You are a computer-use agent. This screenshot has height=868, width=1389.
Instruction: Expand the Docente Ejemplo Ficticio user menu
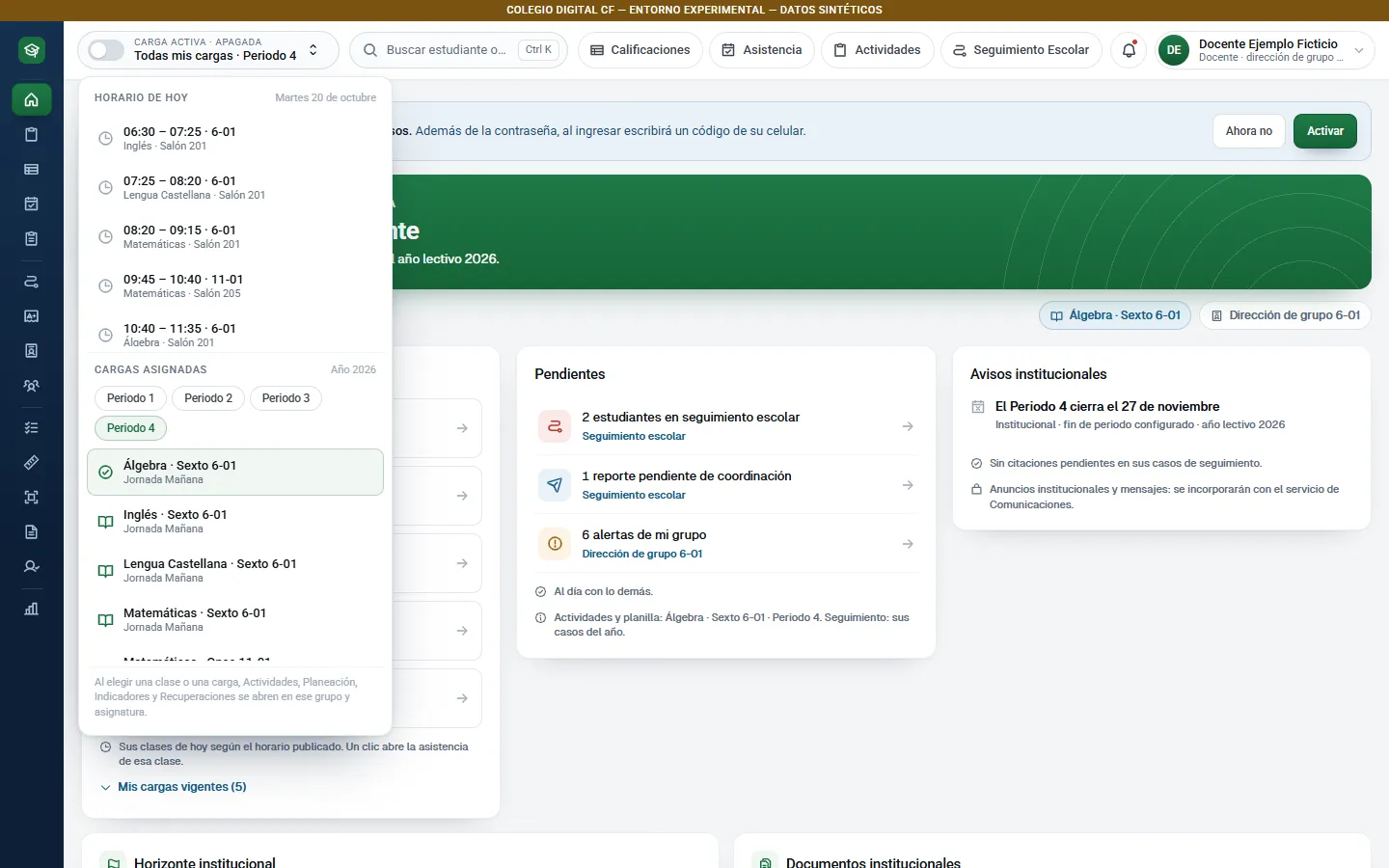pos(1265,50)
